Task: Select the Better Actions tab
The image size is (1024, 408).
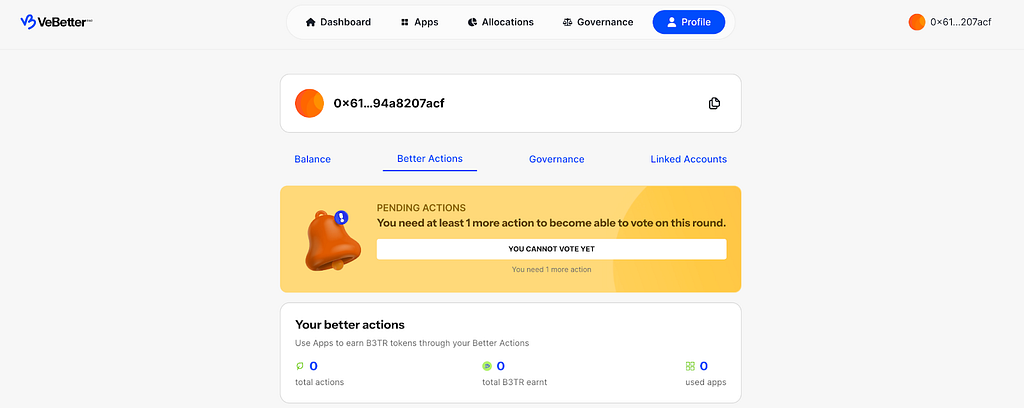Action: coord(430,159)
